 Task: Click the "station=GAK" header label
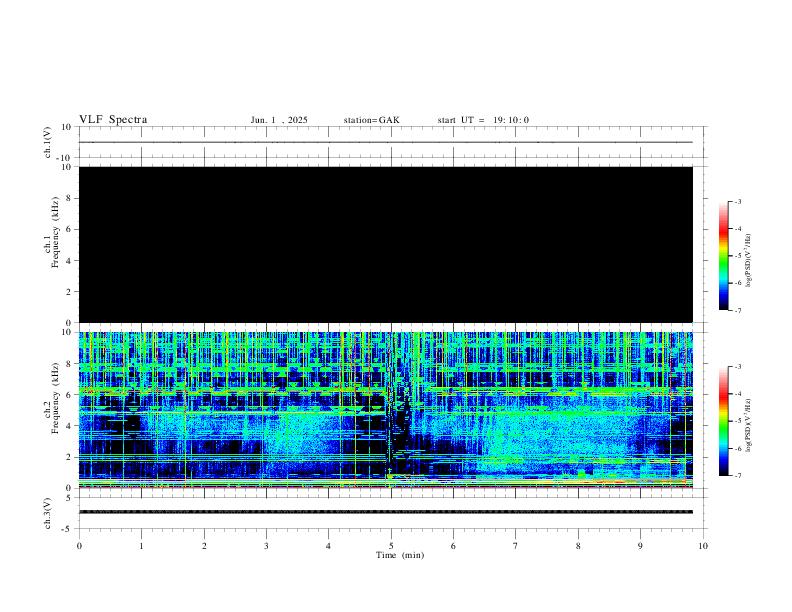coord(371,120)
